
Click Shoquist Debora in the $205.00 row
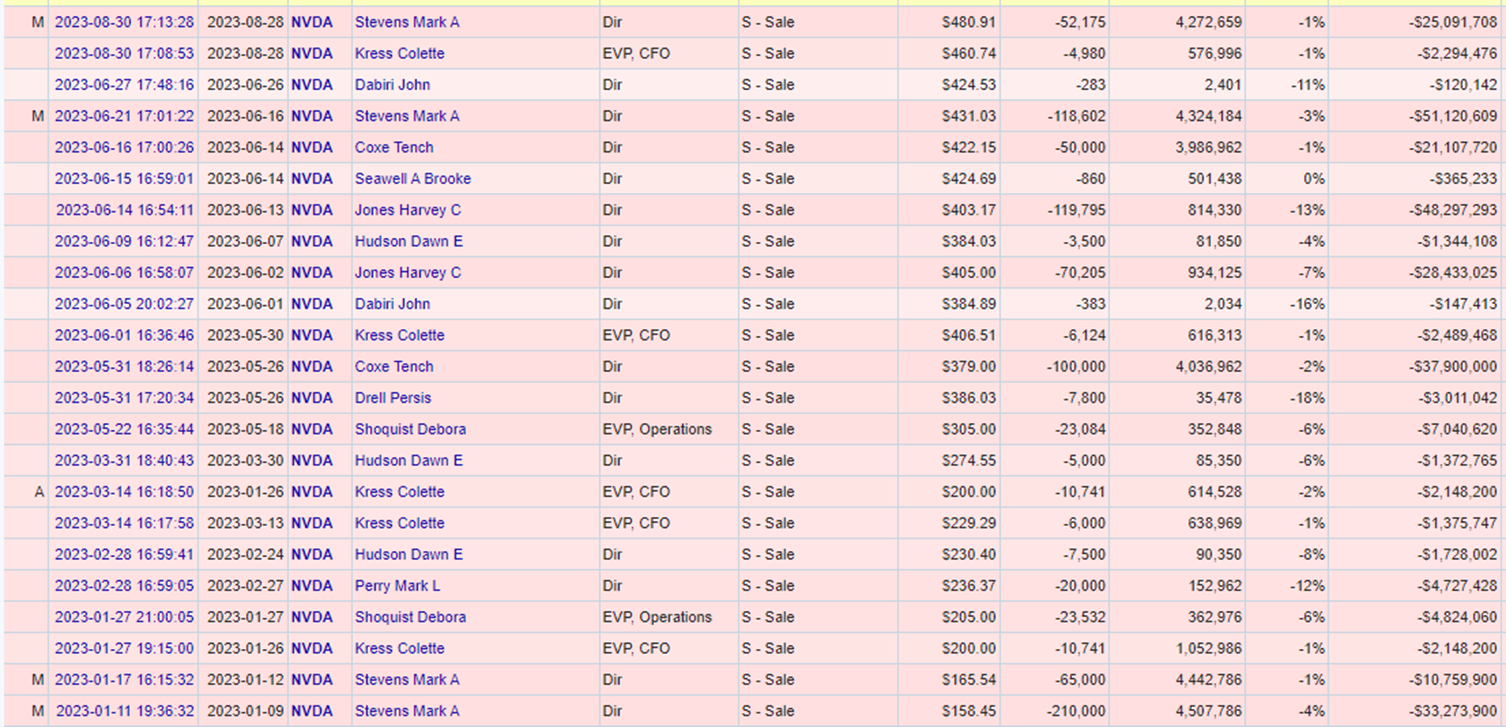click(410, 617)
